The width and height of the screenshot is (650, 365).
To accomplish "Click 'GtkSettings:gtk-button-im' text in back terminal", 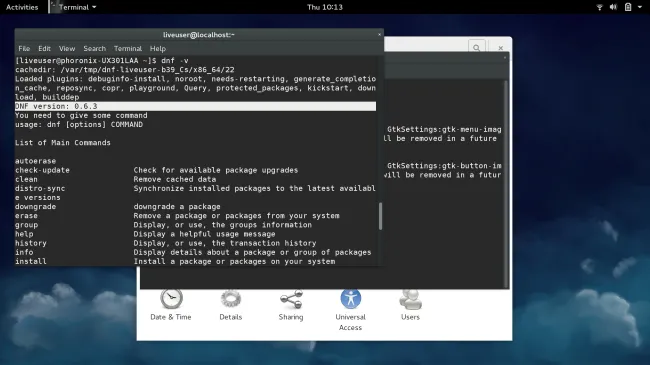I will pos(444,166).
